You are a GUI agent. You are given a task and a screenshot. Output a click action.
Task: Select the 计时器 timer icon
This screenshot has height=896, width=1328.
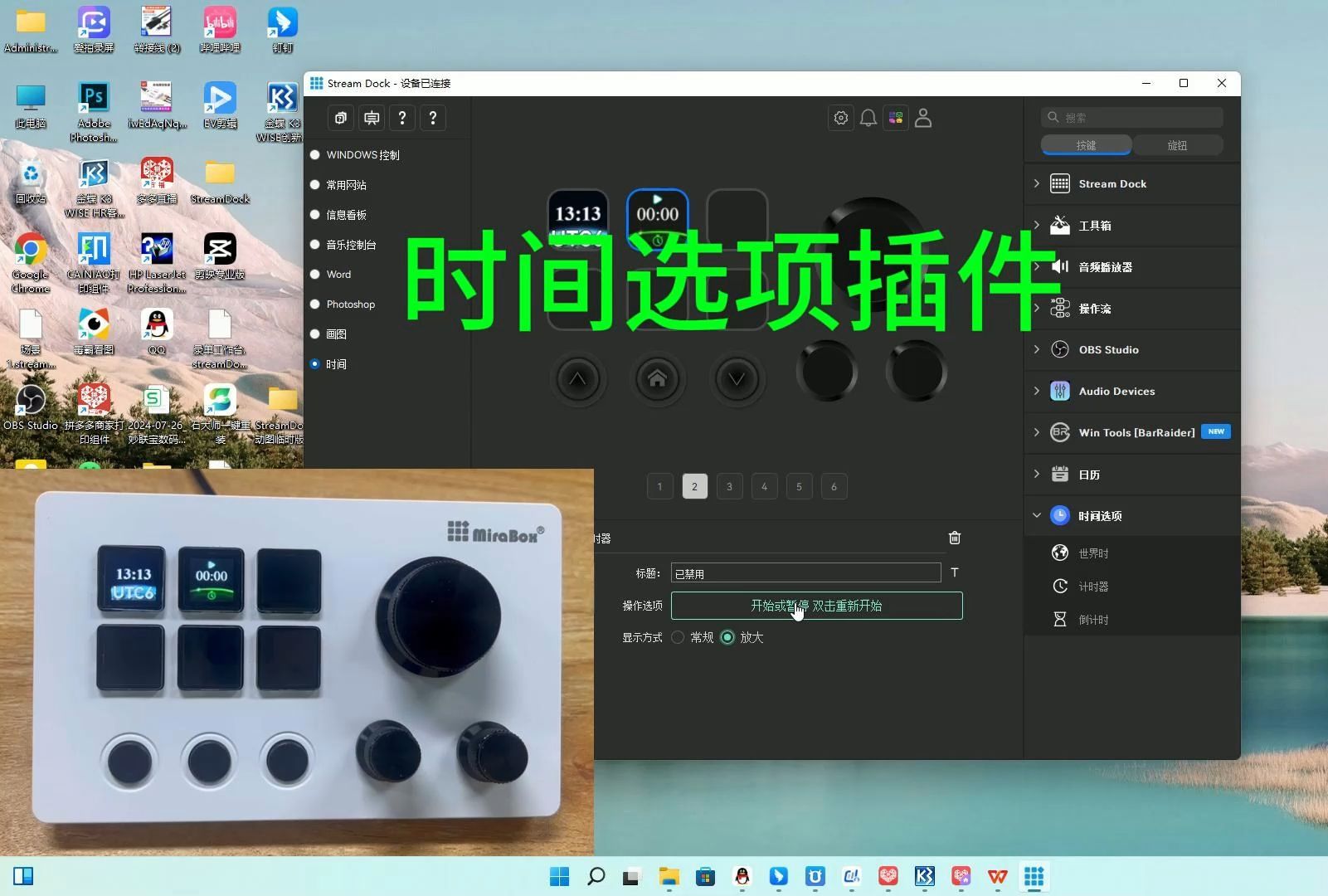1060,586
